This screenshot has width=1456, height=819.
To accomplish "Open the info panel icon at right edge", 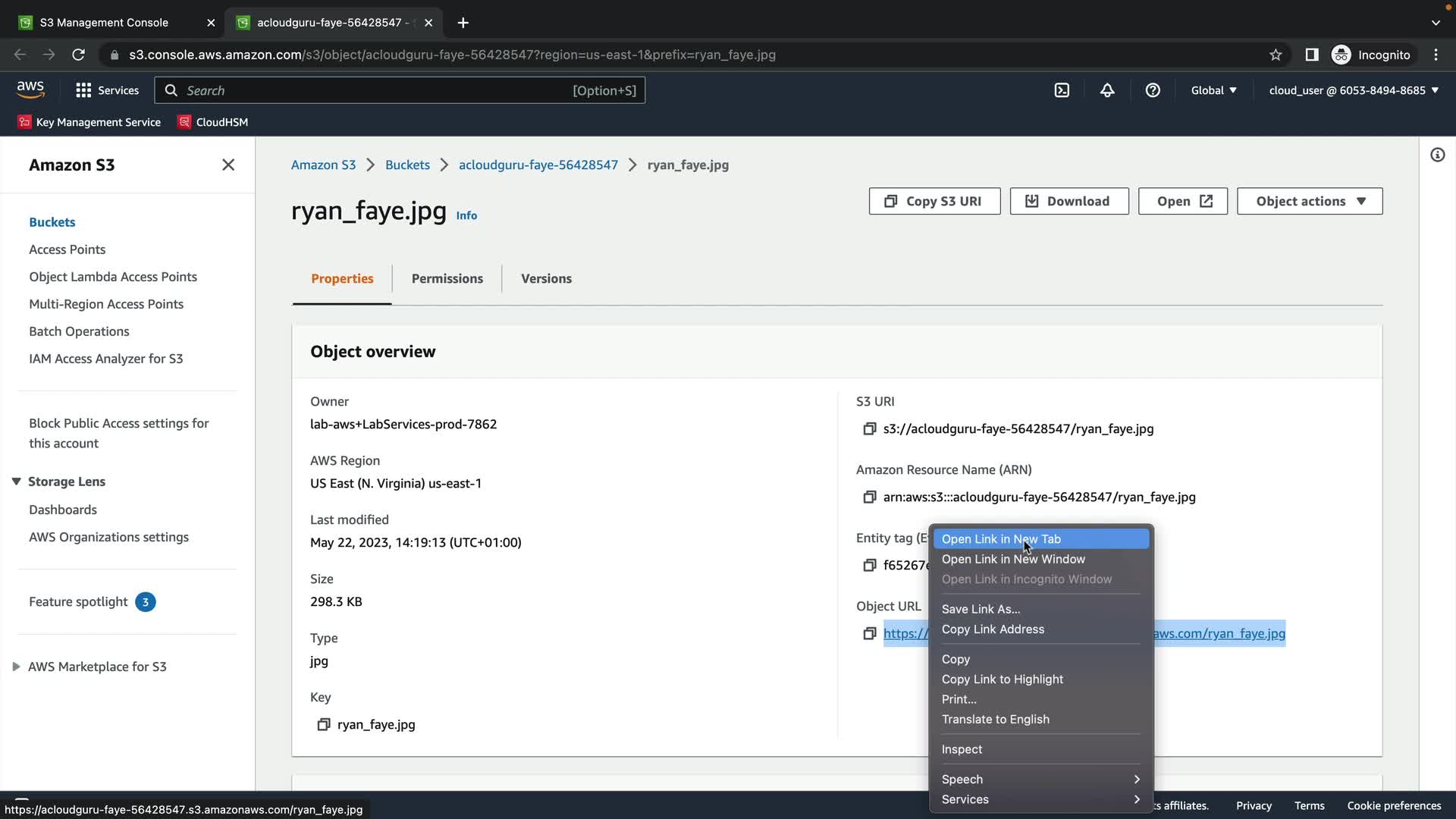I will 1437,155.
